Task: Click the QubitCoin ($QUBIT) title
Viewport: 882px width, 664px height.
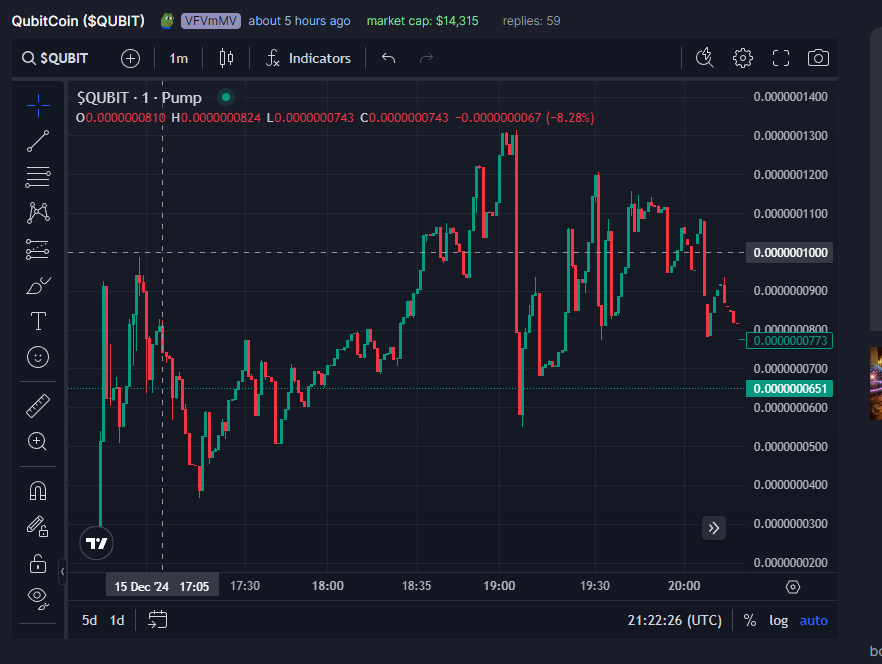Action: click(78, 21)
